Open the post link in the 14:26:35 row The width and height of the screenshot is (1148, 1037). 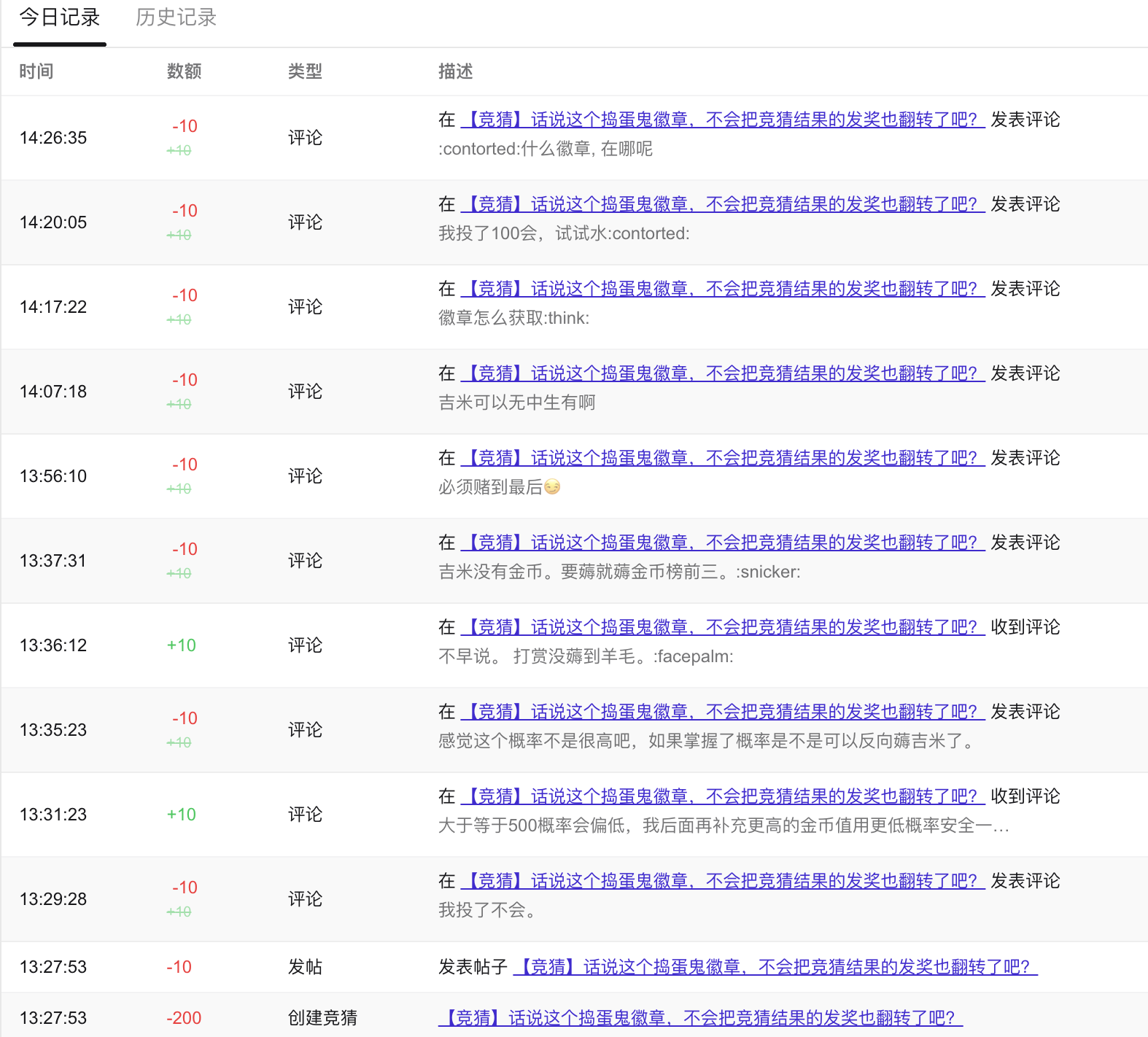click(722, 120)
